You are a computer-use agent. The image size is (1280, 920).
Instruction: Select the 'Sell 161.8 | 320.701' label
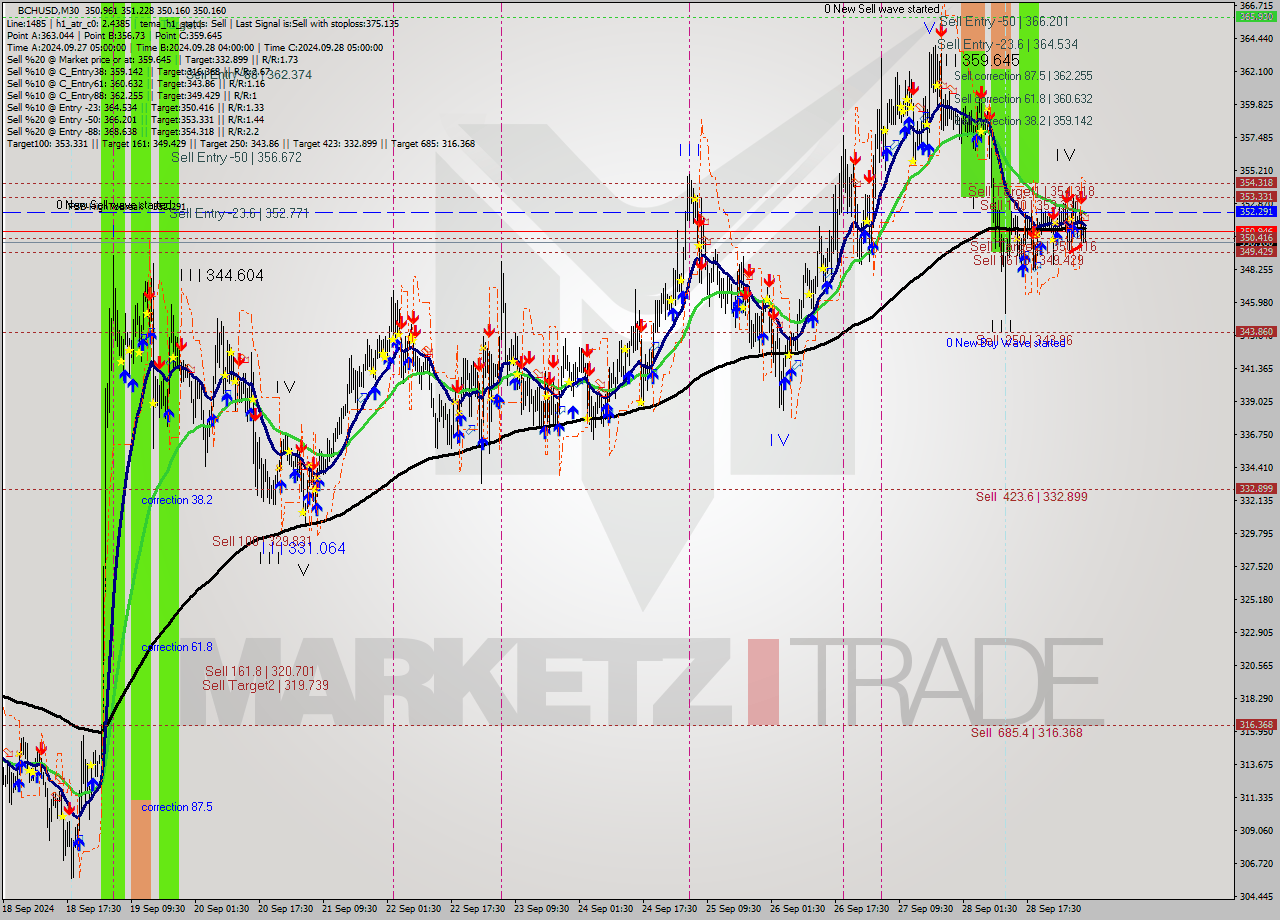pos(260,672)
